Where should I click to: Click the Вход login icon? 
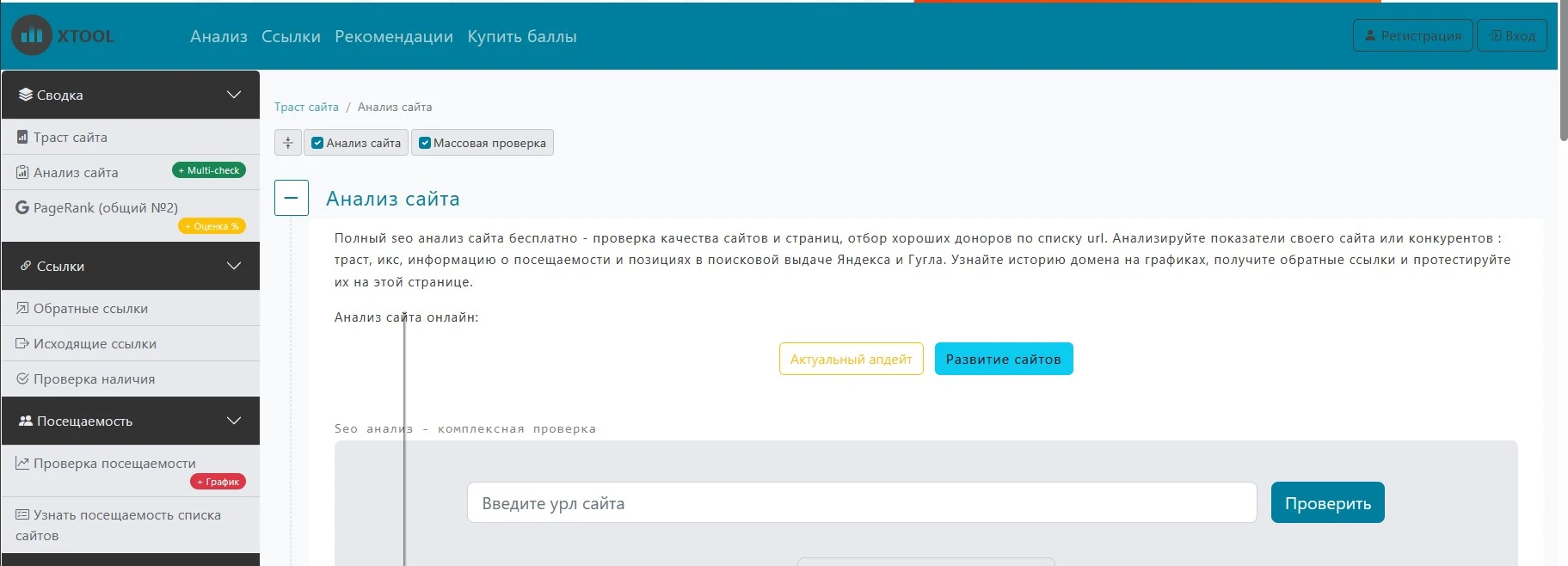click(x=1496, y=35)
